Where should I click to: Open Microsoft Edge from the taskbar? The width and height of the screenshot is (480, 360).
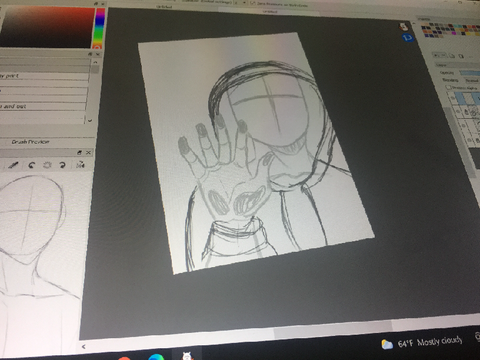pos(156,357)
